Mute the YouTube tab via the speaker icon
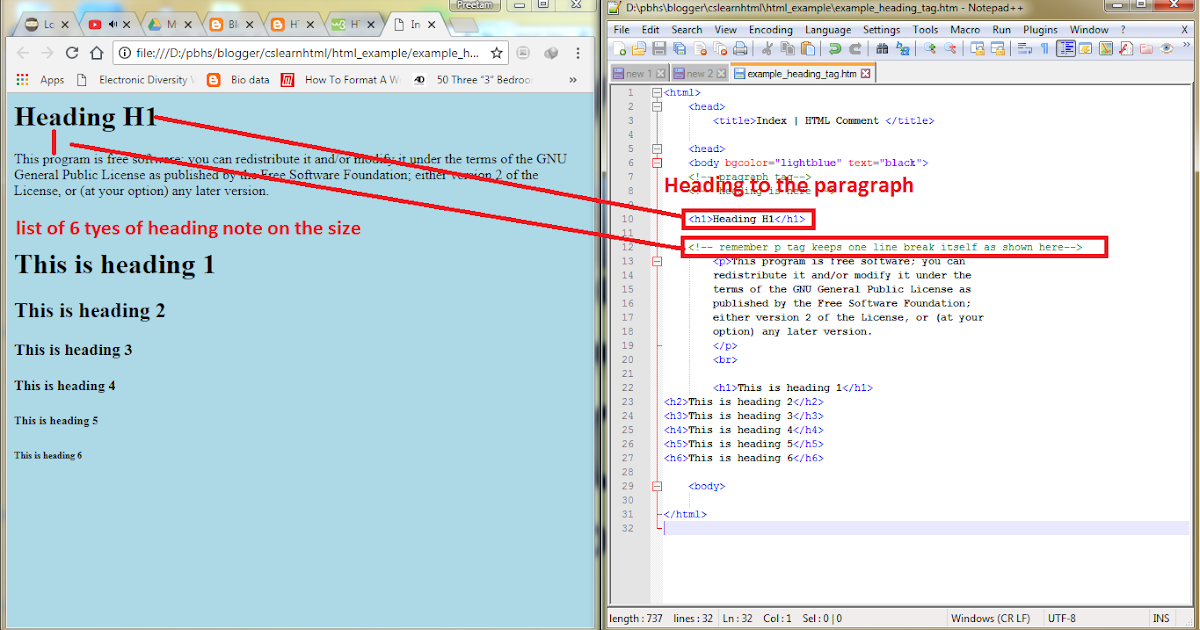Image resolution: width=1200 pixels, height=630 pixels. [114, 23]
